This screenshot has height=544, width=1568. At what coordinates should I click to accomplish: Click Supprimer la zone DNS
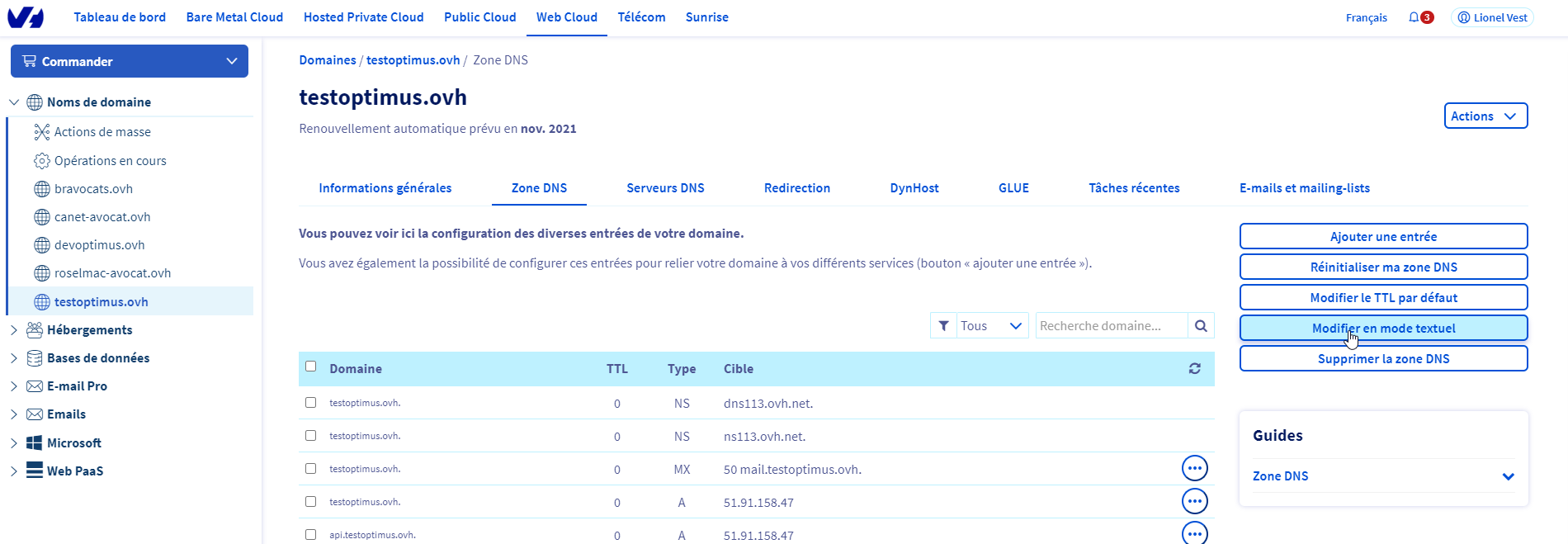tap(1384, 358)
